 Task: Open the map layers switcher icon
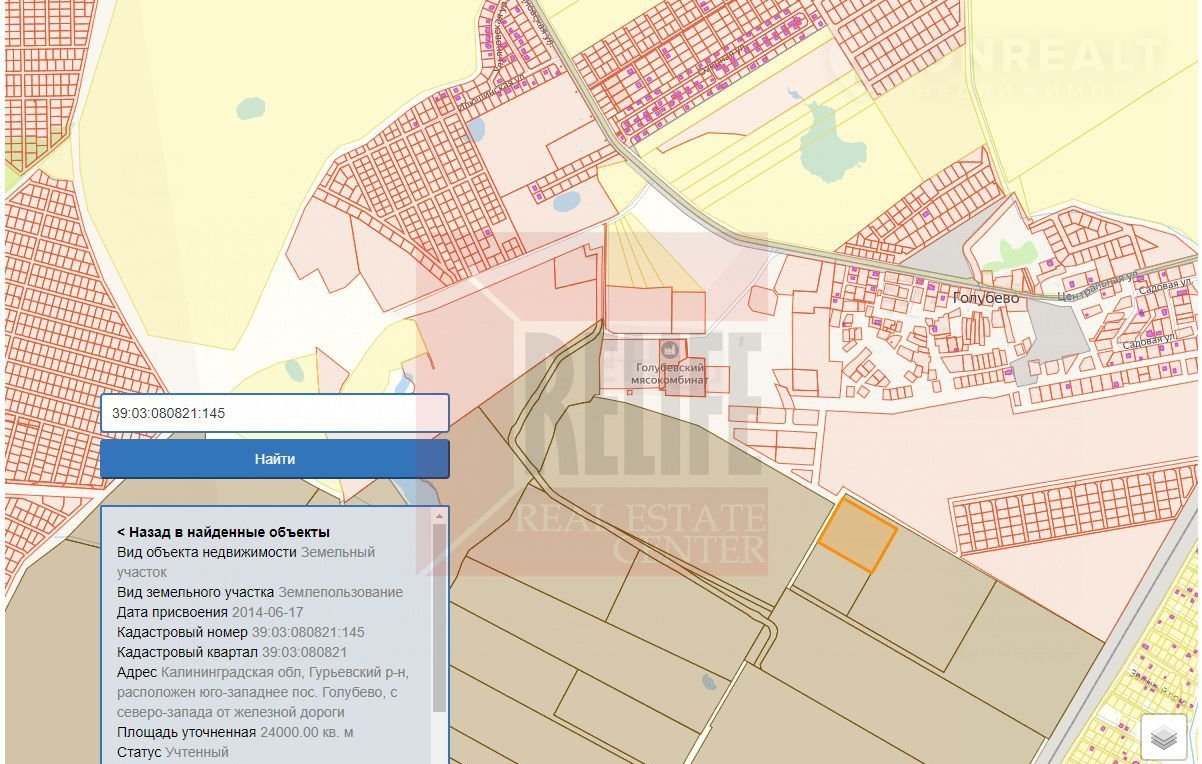(x=1163, y=738)
